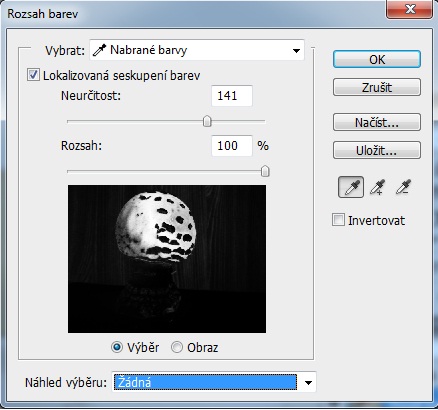Expand the Náhled výběru dropdown arrow

tap(308, 382)
